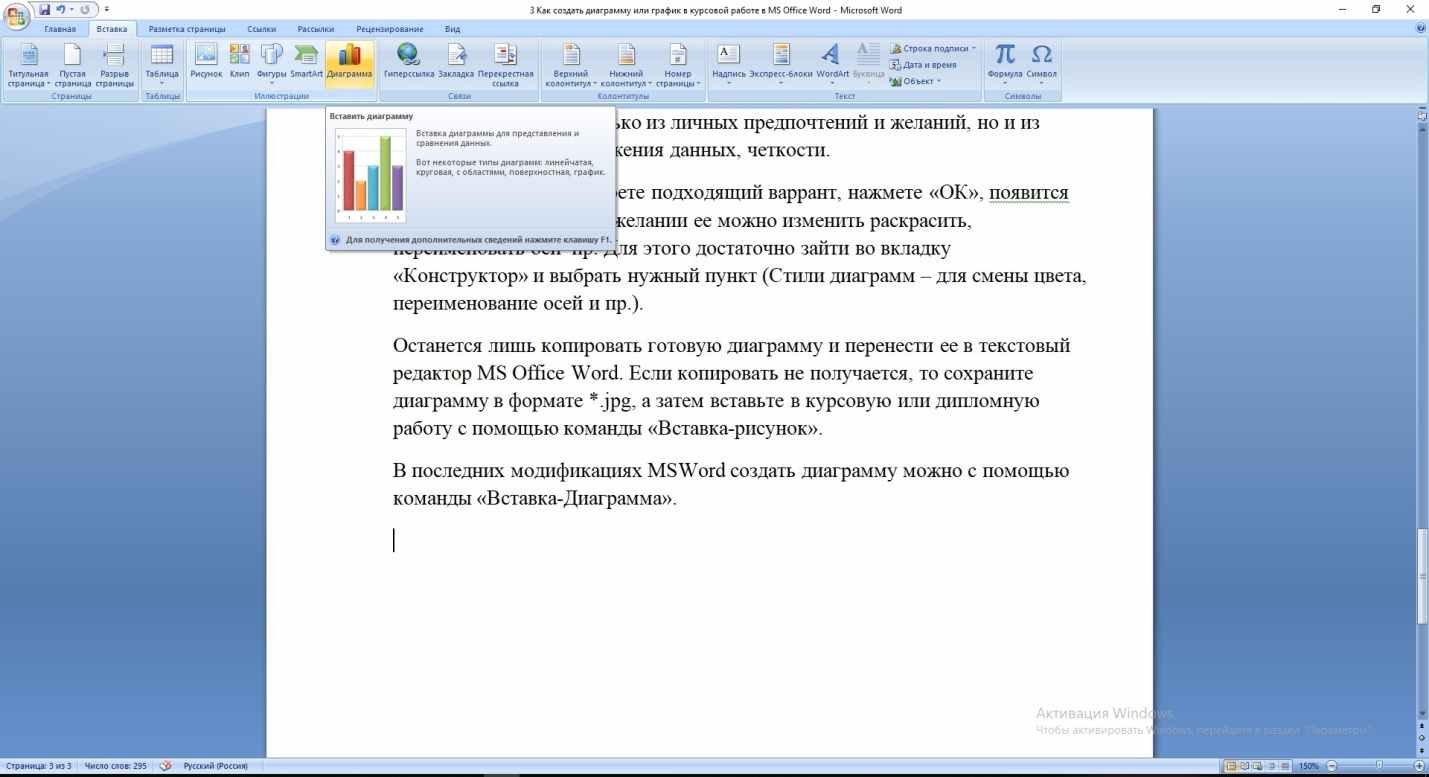
Task: Switch to the Разметка страницы tab
Action: [x=187, y=29]
